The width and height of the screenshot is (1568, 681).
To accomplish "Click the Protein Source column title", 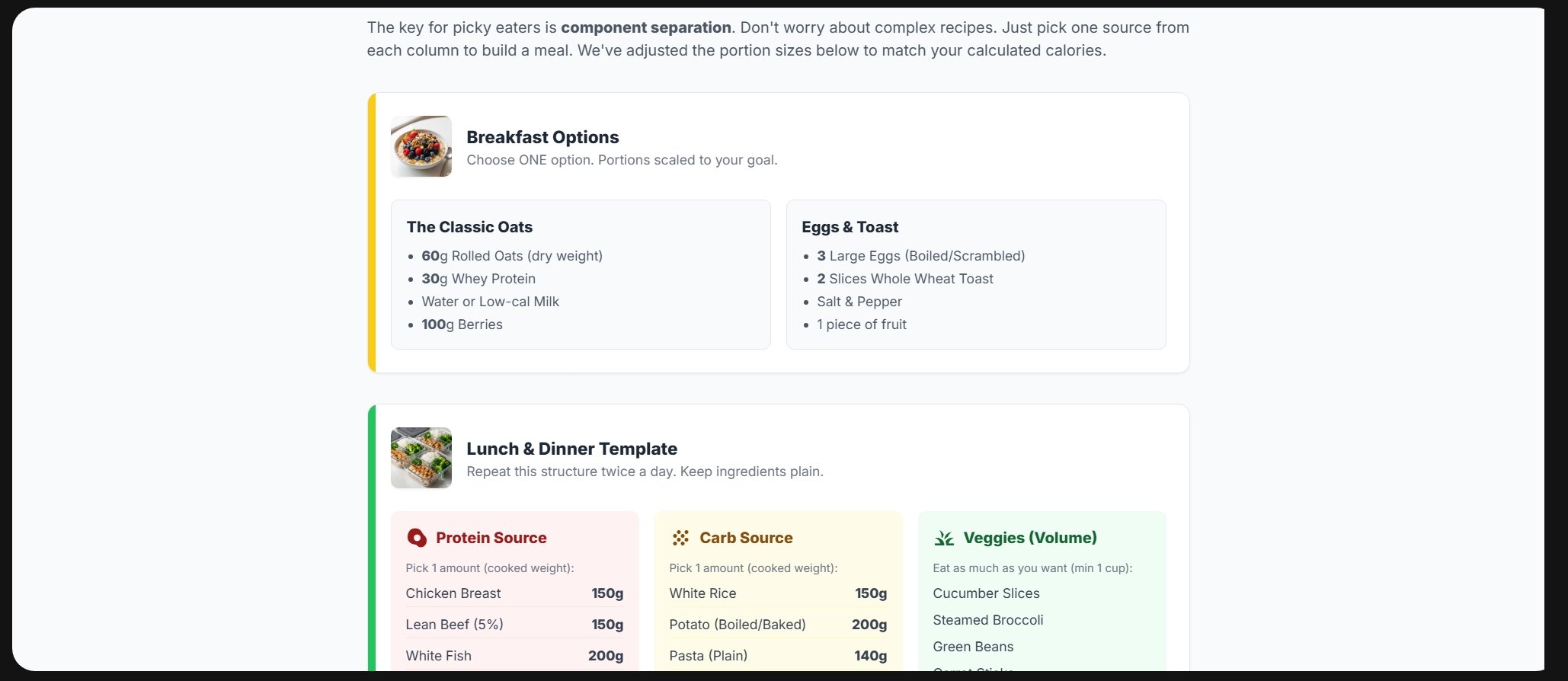I will point(491,538).
